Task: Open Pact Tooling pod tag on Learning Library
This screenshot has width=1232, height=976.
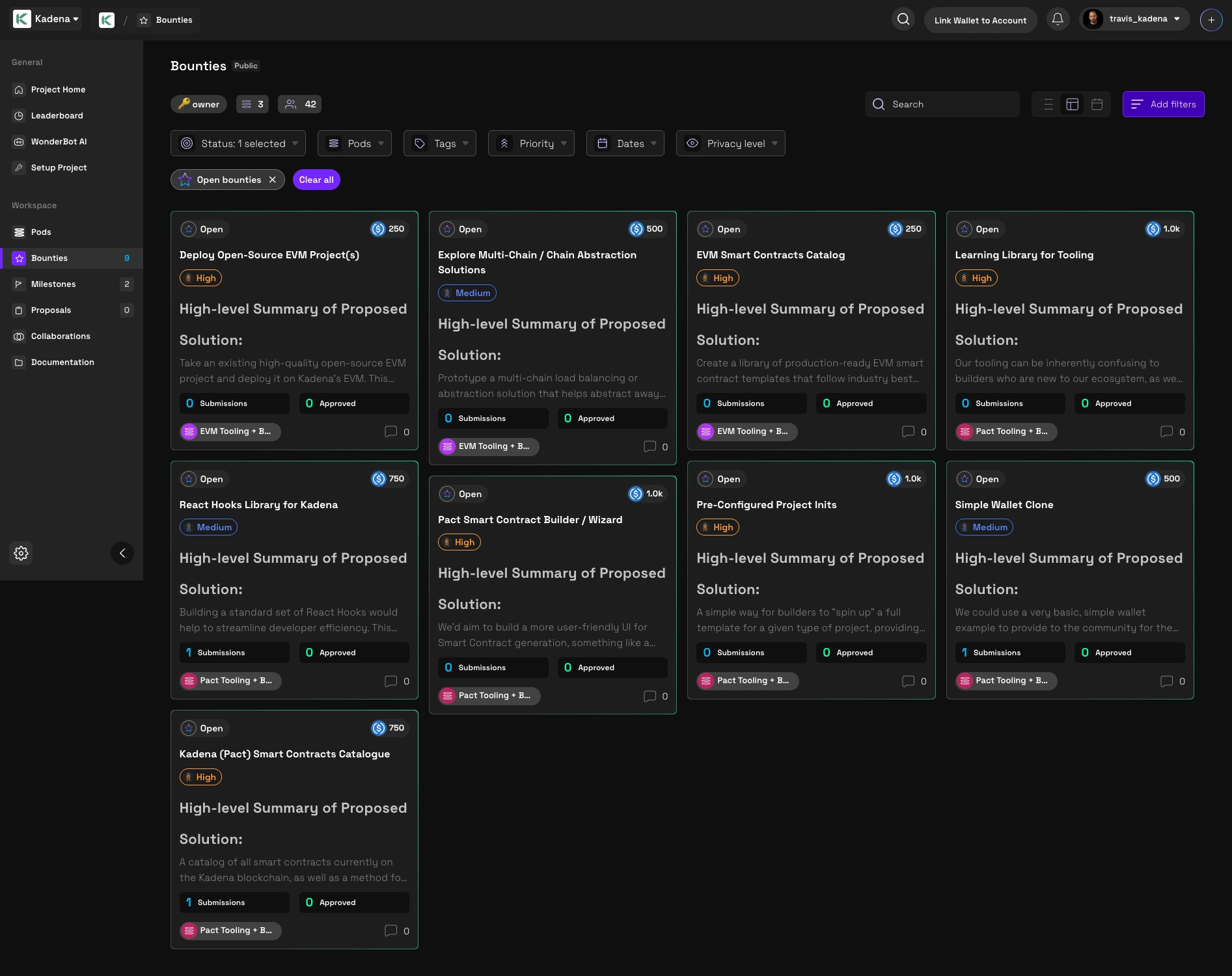Action: (x=1006, y=431)
